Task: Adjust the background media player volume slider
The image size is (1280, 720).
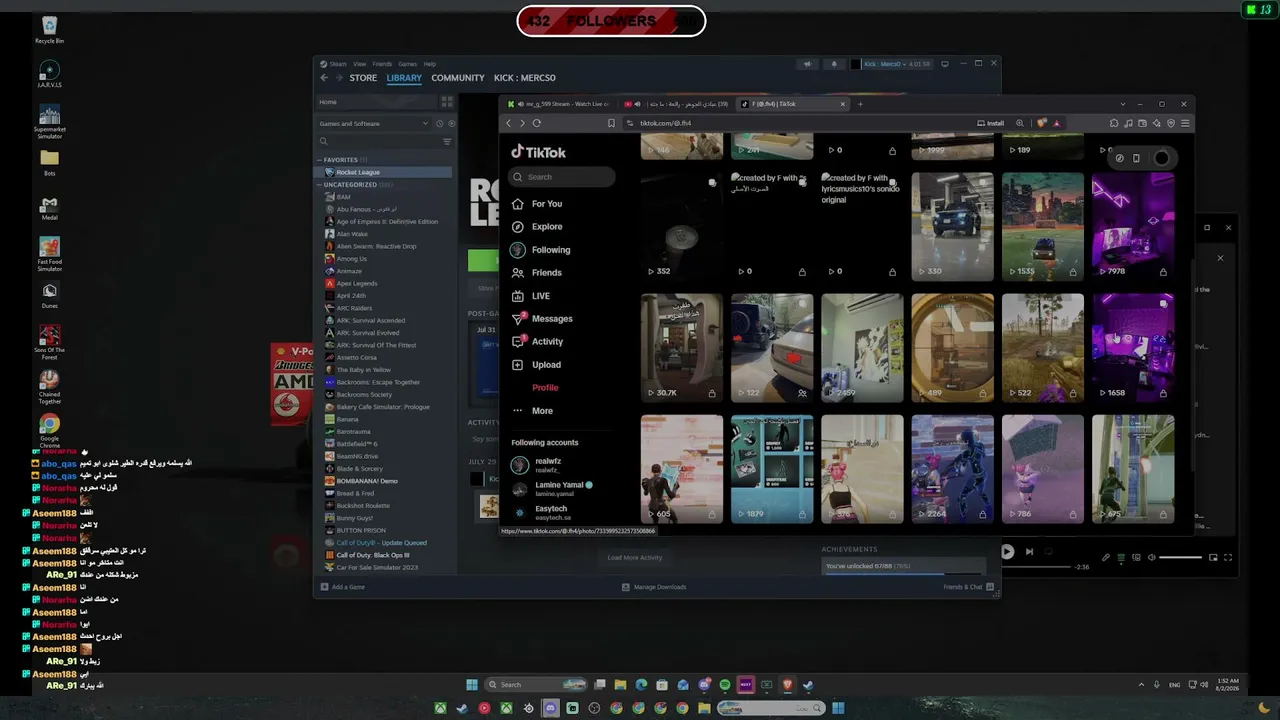Action: [x=1181, y=557]
